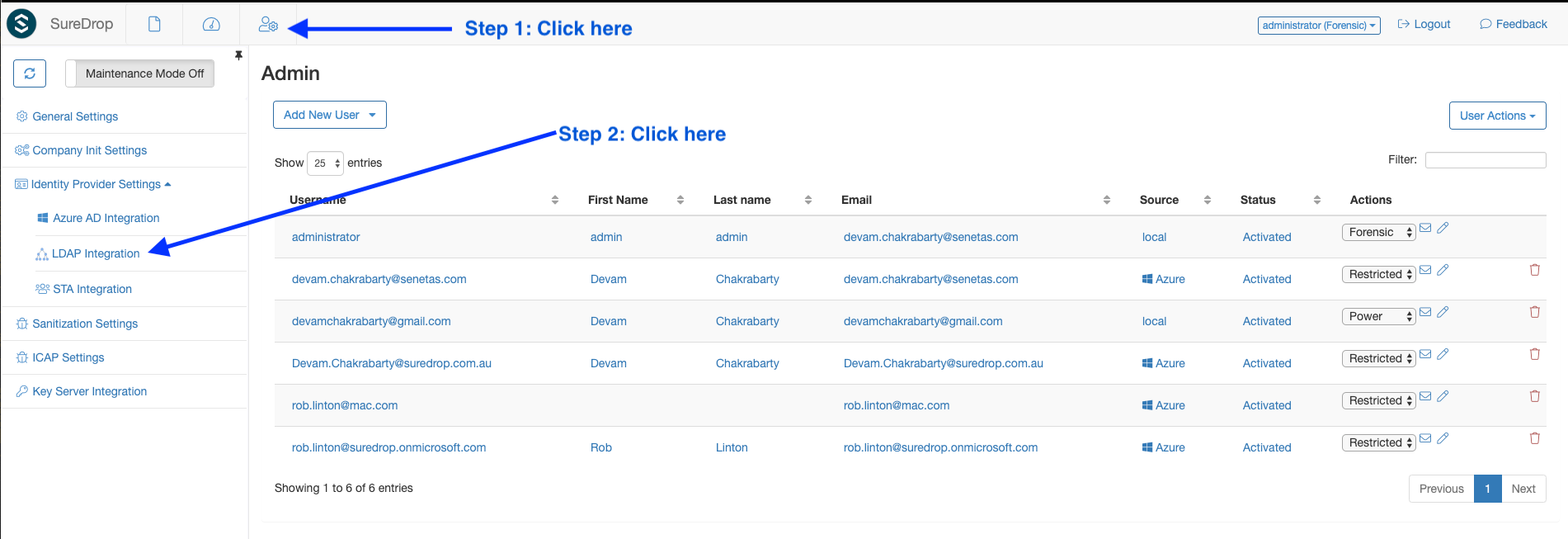Open administrator (Forensic) account dropdown
This screenshot has width=1568, height=539.
1319,26
